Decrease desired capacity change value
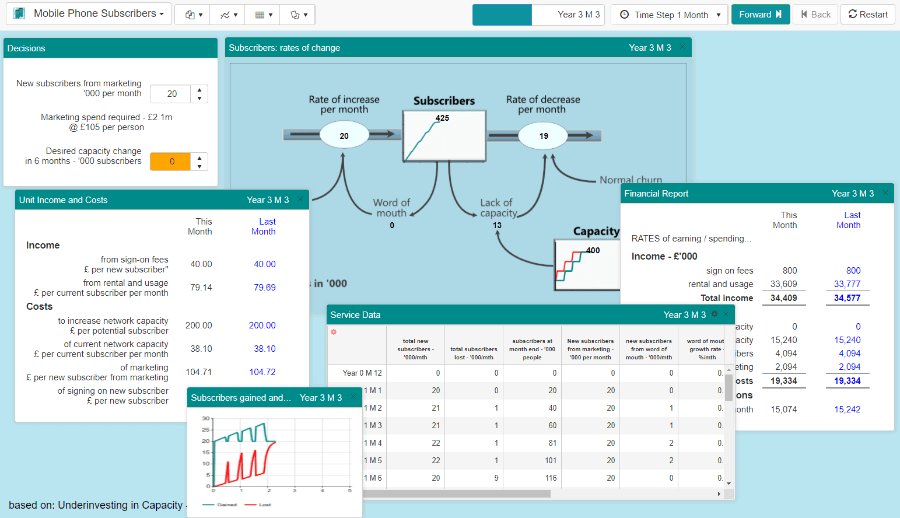 (x=199, y=166)
